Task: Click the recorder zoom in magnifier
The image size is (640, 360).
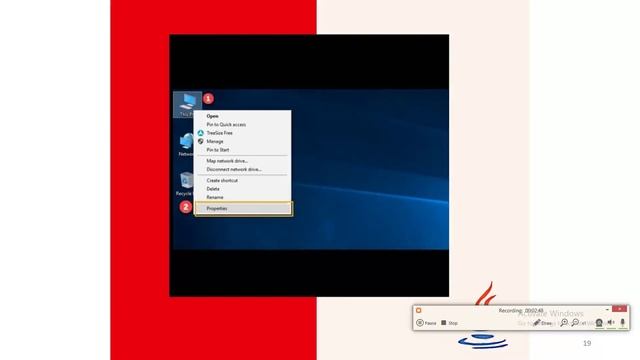Action: coord(564,323)
